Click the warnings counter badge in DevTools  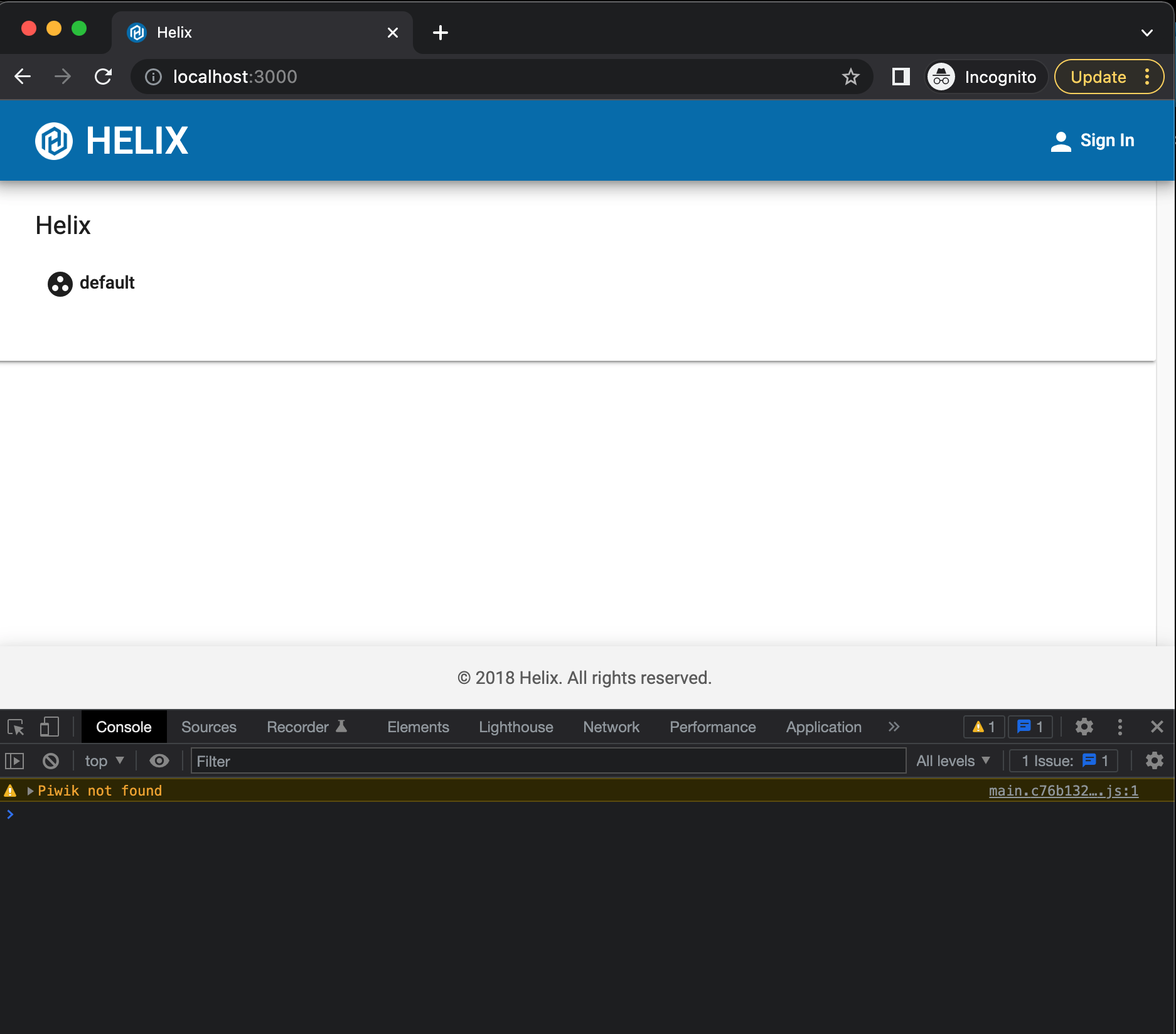click(983, 727)
